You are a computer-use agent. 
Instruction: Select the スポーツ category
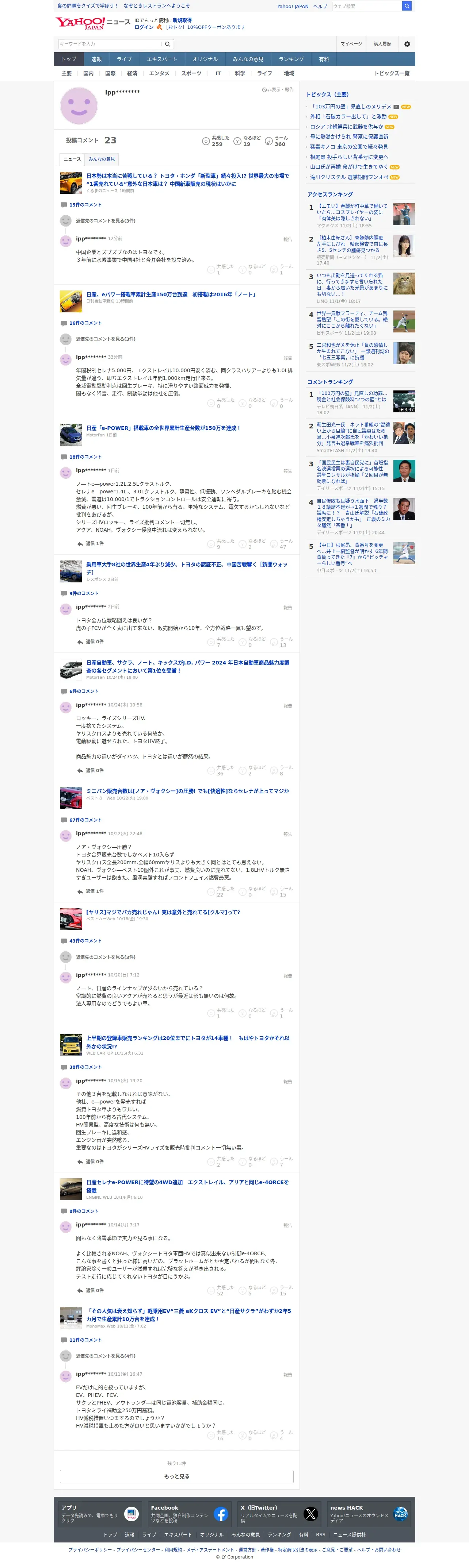[x=191, y=74]
